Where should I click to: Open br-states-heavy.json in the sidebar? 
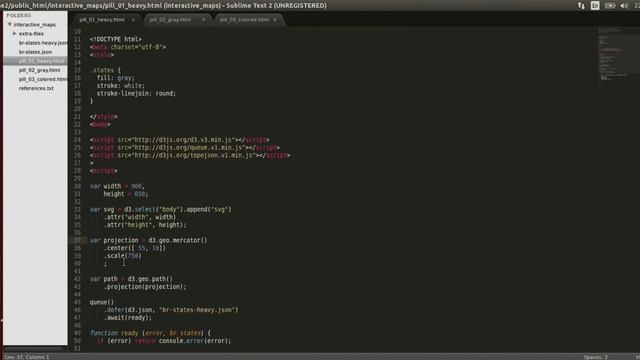click(x=43, y=43)
